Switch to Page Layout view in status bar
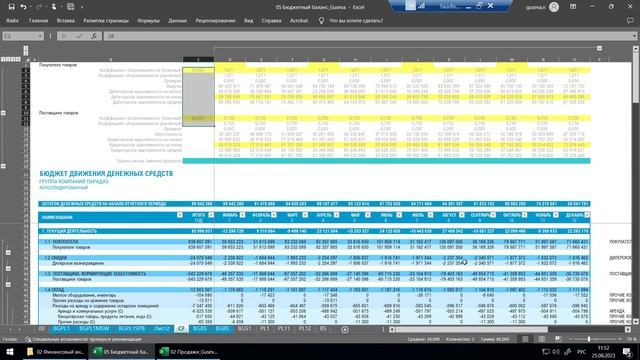640x360 pixels. [x=542, y=339]
